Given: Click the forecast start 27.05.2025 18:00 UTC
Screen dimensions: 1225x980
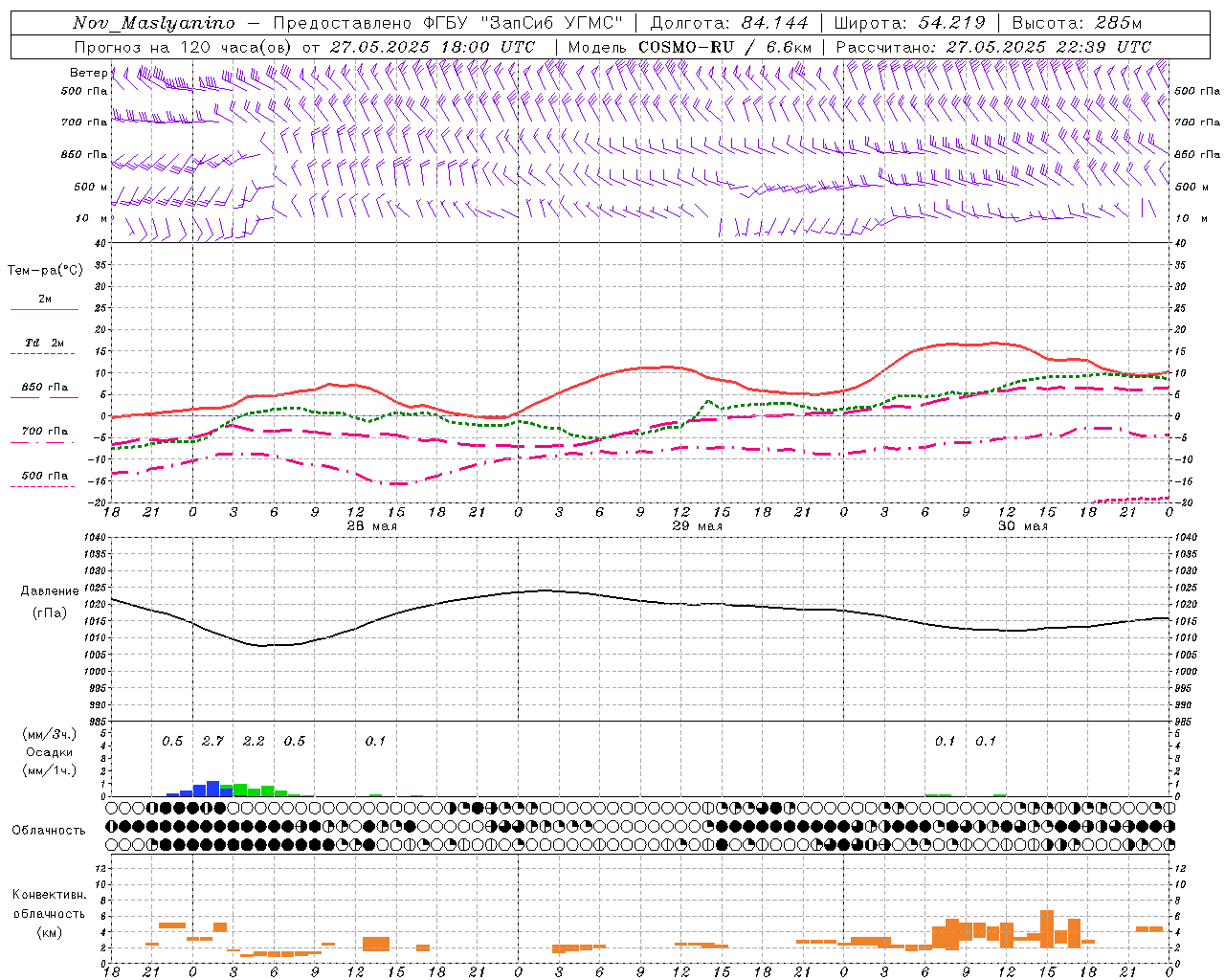Looking at the screenshot, I should pyautogui.click(x=433, y=47).
